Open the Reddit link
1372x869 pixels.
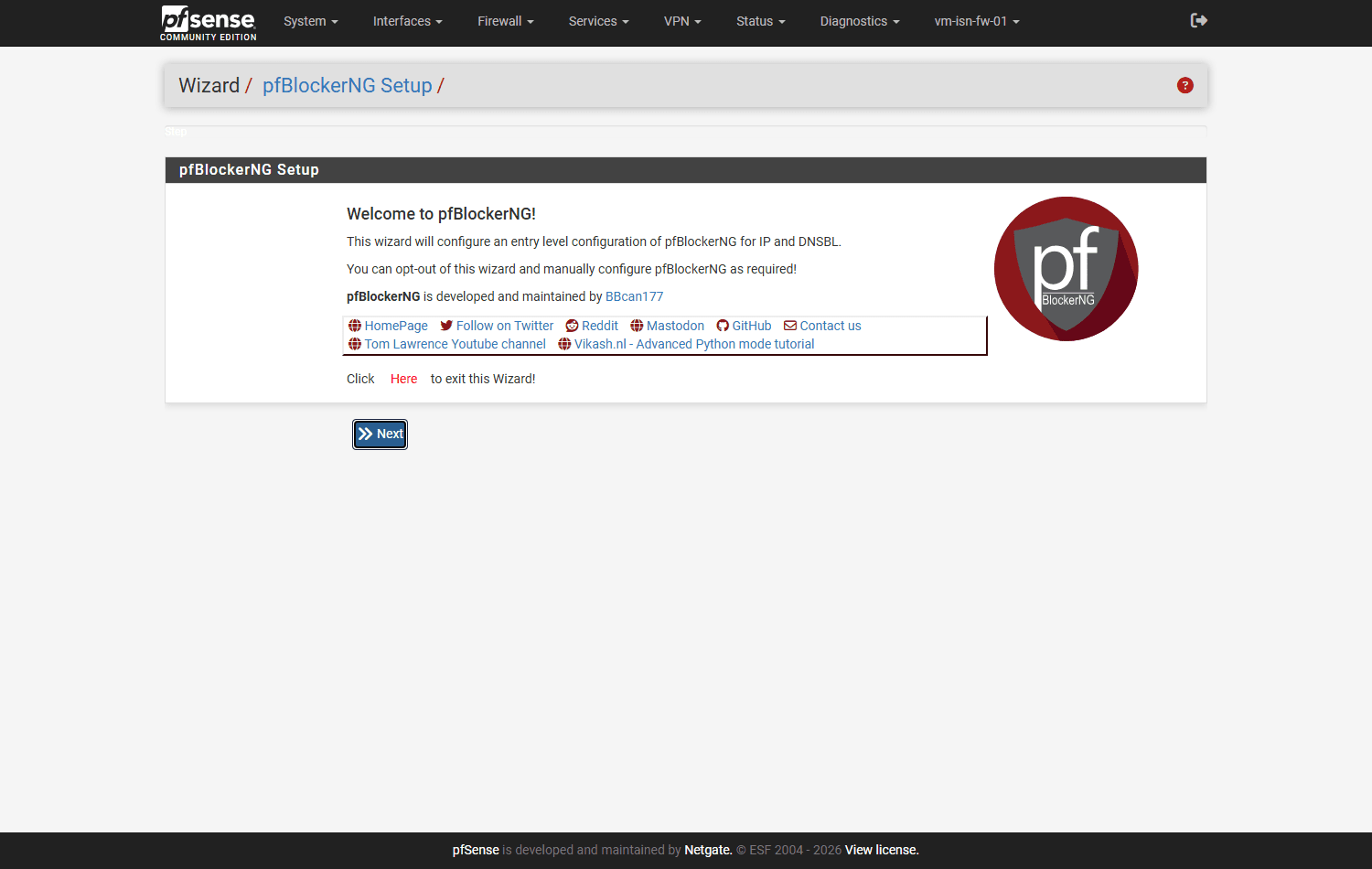pos(600,326)
